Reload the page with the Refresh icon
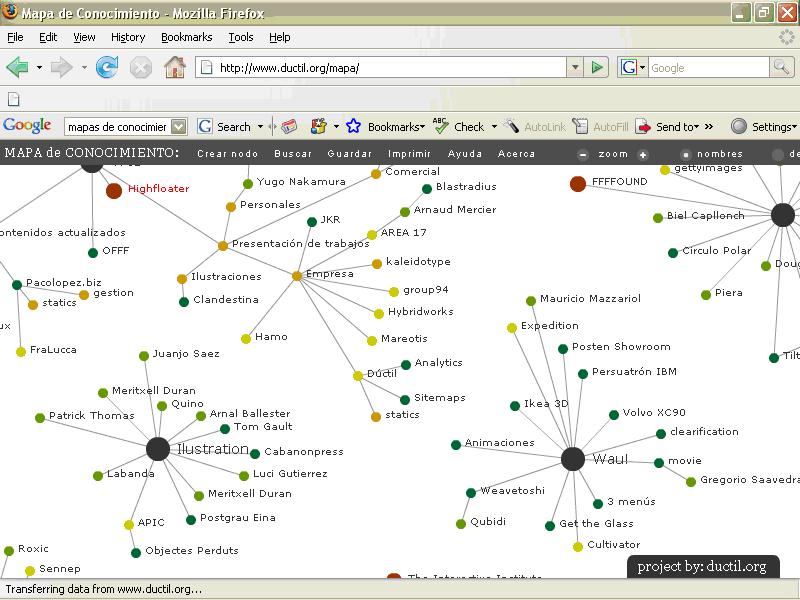Viewport: 800px width, 600px height. coord(106,68)
